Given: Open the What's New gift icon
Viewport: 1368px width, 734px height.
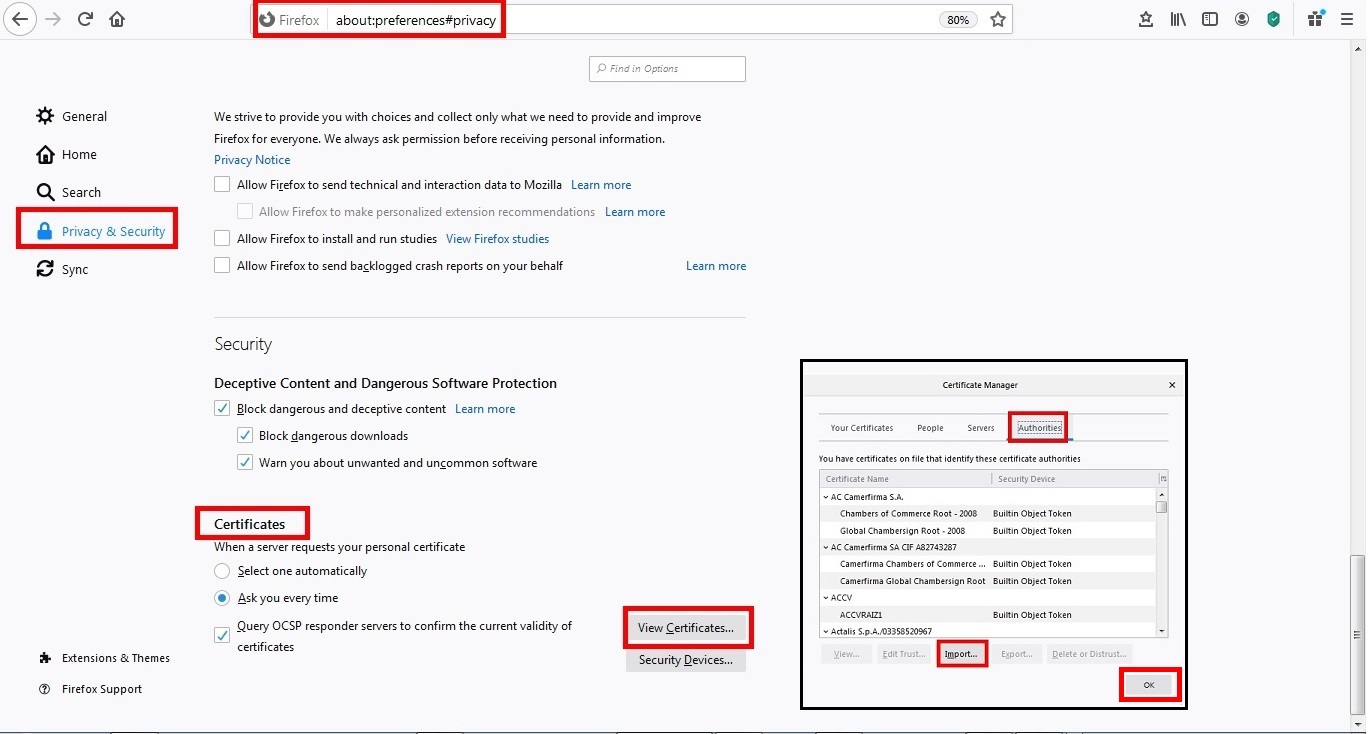Looking at the screenshot, I should point(1316,19).
